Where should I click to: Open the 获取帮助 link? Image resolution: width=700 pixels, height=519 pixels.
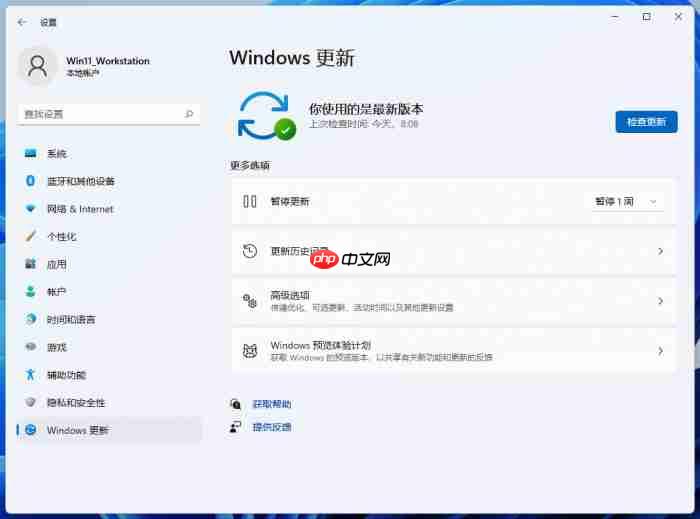tap(272, 404)
